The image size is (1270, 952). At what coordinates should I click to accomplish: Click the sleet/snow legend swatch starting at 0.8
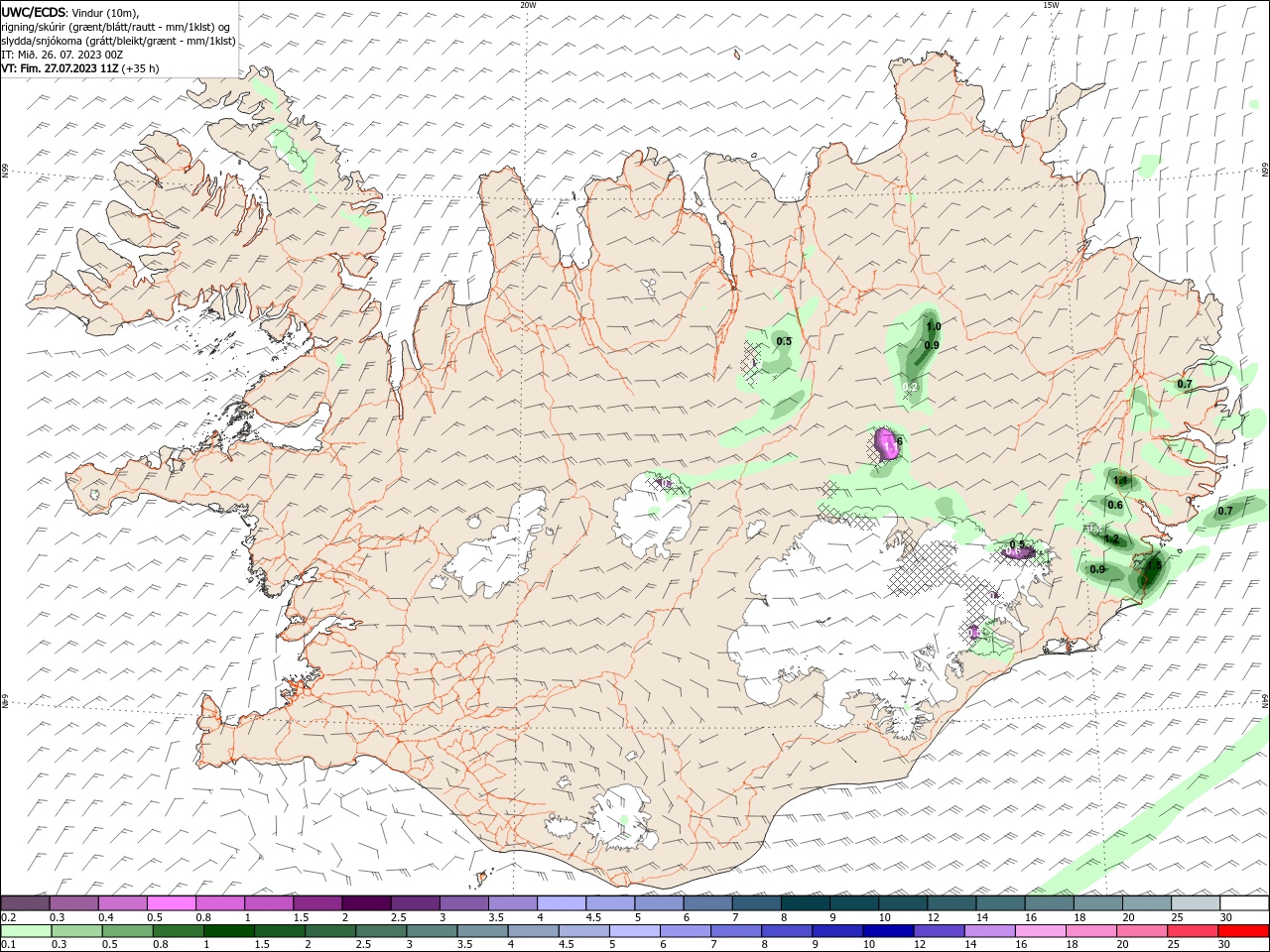[220, 903]
